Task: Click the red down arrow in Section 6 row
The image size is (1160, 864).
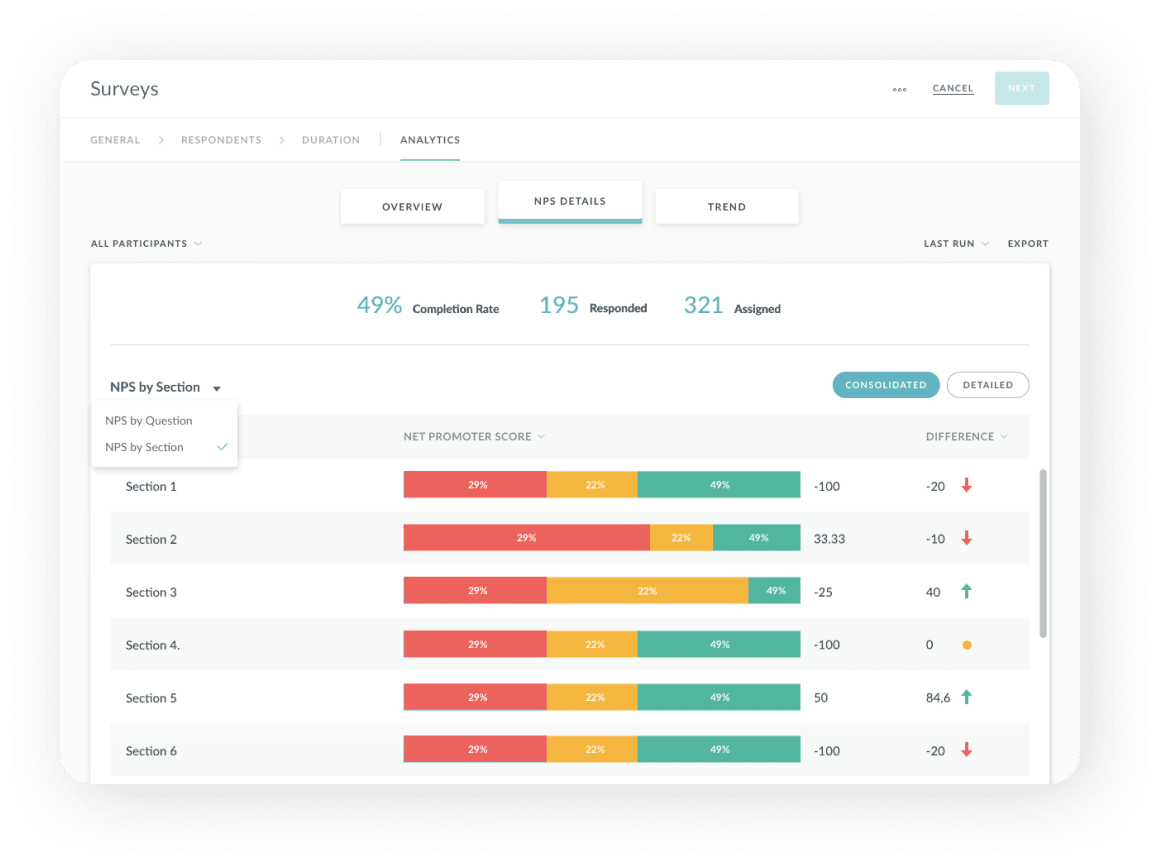Action: point(966,750)
